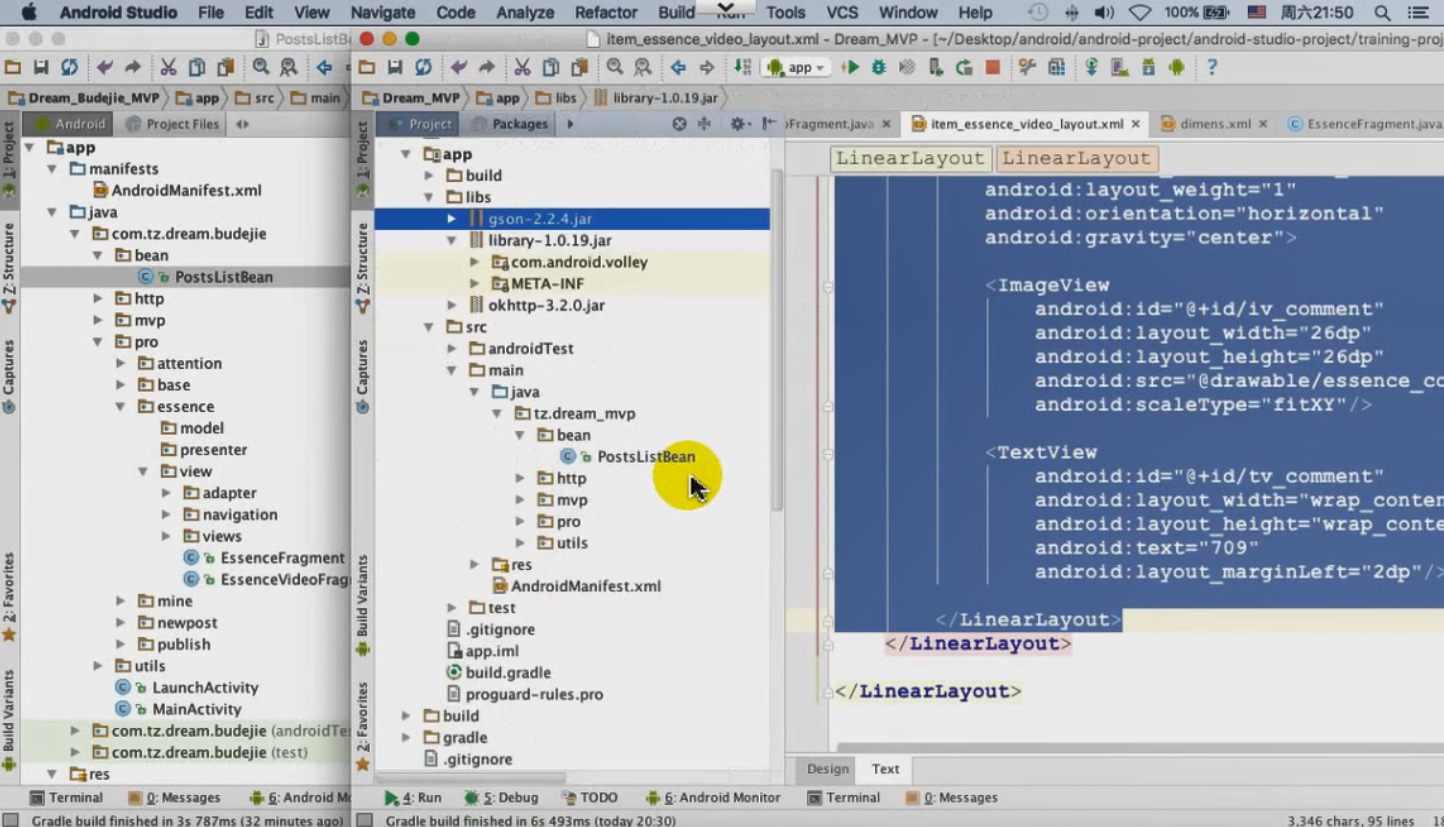
Task: Click Paste icon in Dream_MVP window toolbar
Action: click(578, 68)
